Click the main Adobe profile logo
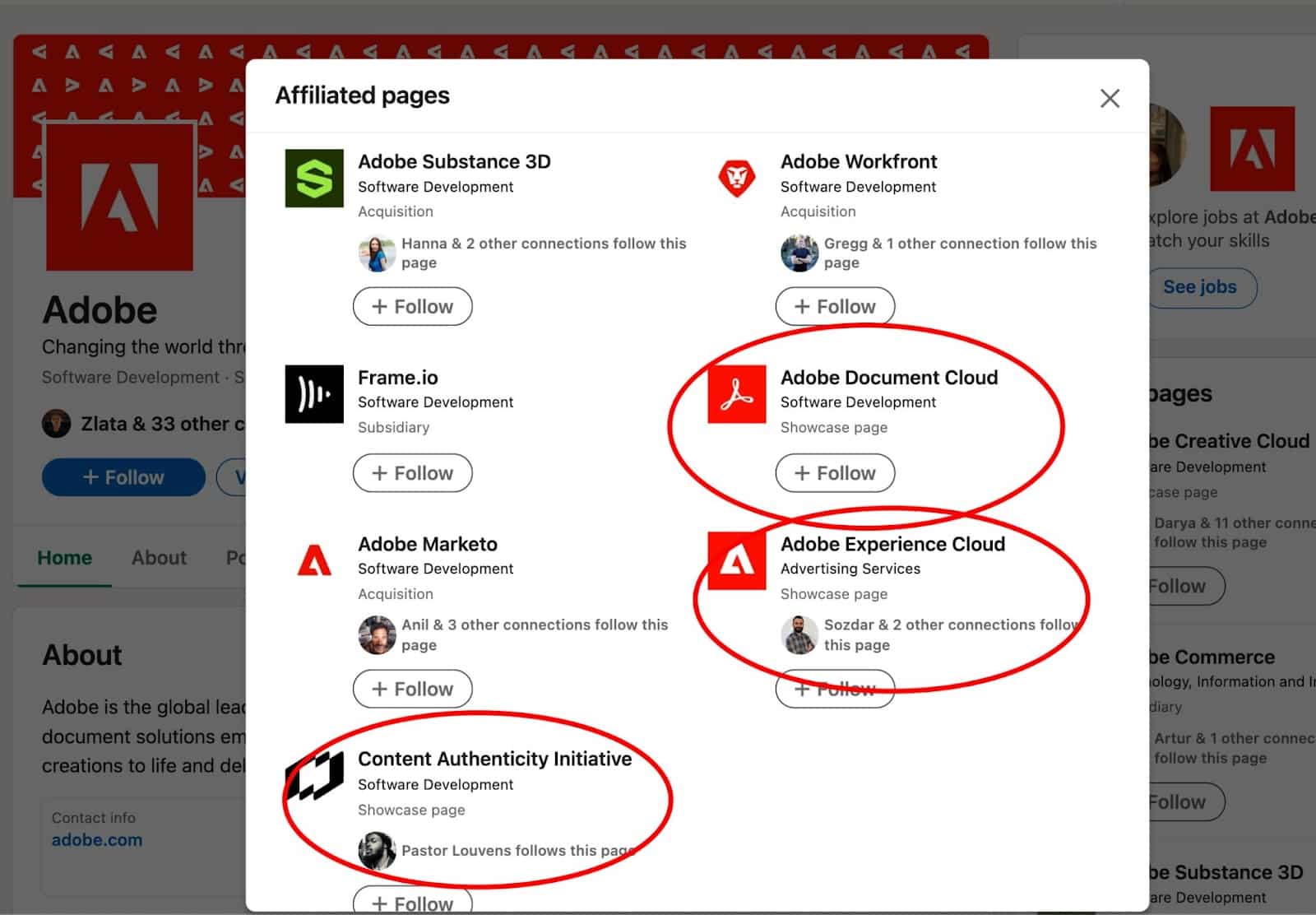The image size is (1316, 915). [120, 197]
